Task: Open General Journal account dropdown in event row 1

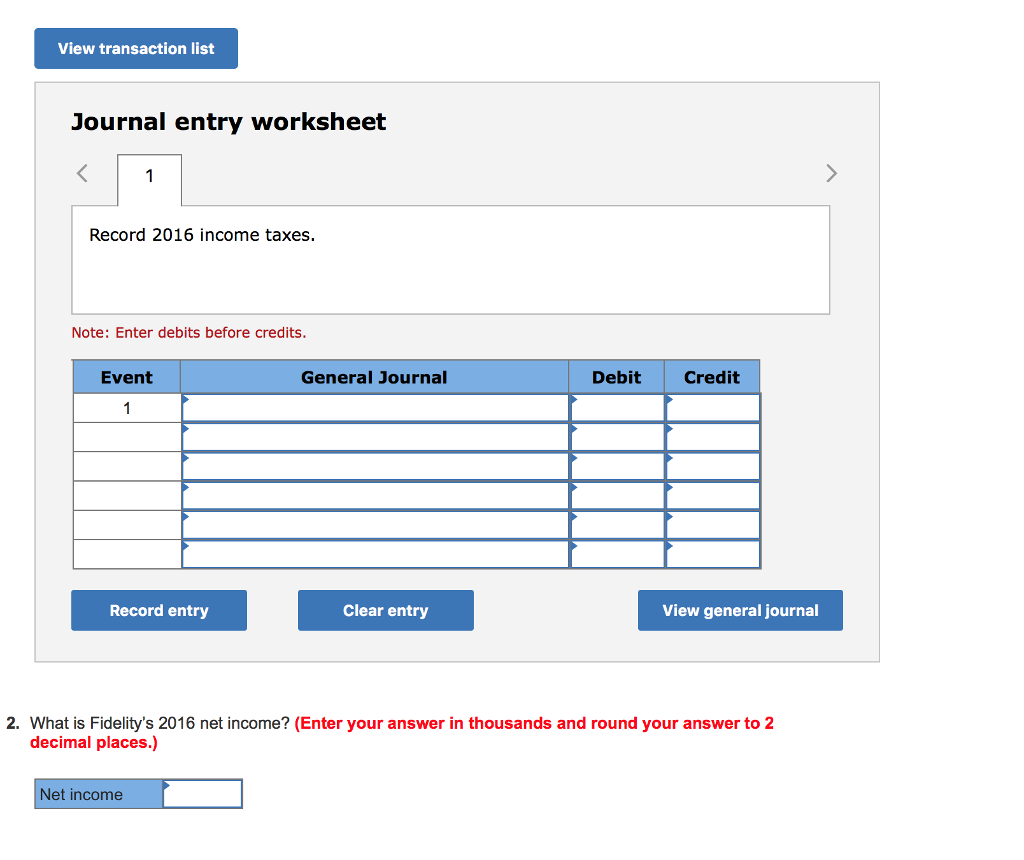Action: click(375, 408)
